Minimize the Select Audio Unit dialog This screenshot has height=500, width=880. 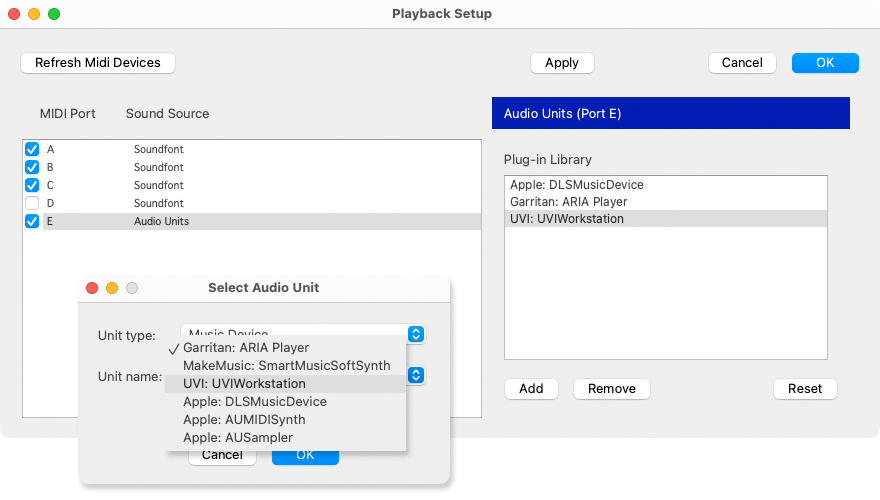click(x=112, y=288)
